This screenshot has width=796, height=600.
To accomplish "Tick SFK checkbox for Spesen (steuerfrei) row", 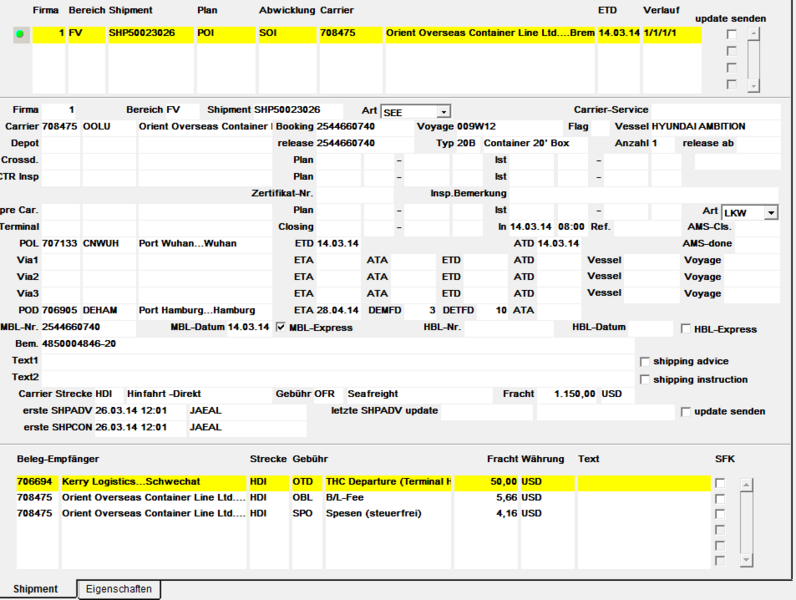I will tap(720, 514).
